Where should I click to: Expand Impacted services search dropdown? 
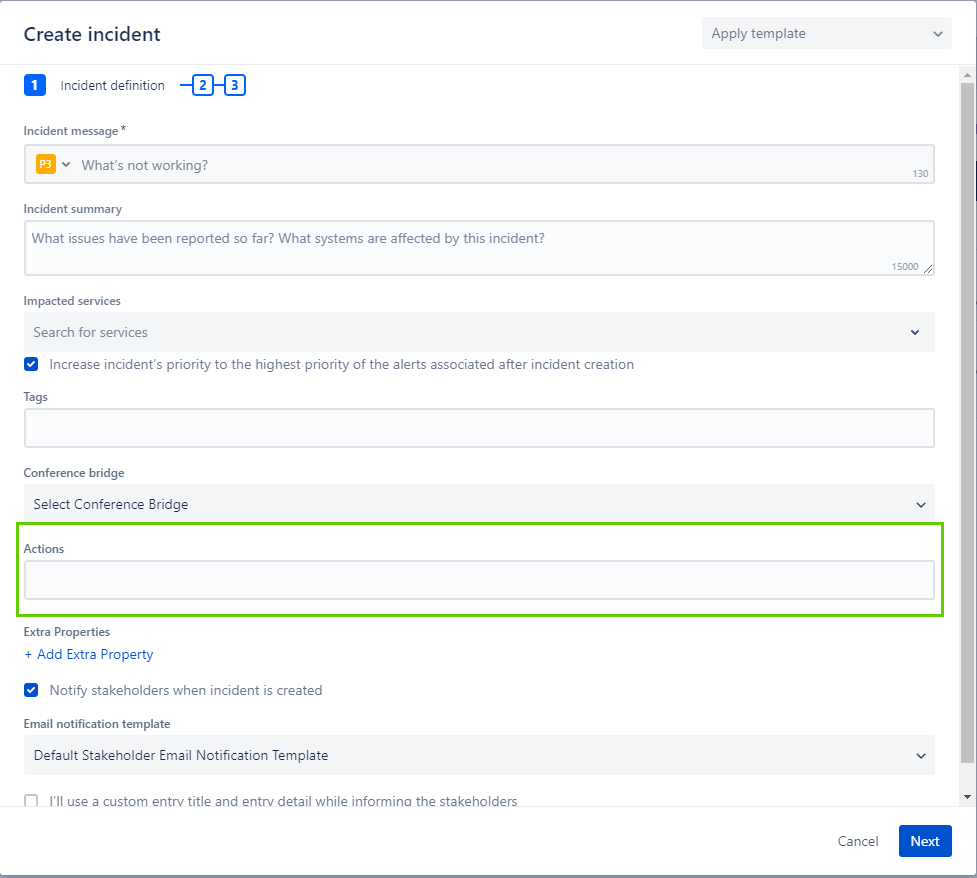479,332
